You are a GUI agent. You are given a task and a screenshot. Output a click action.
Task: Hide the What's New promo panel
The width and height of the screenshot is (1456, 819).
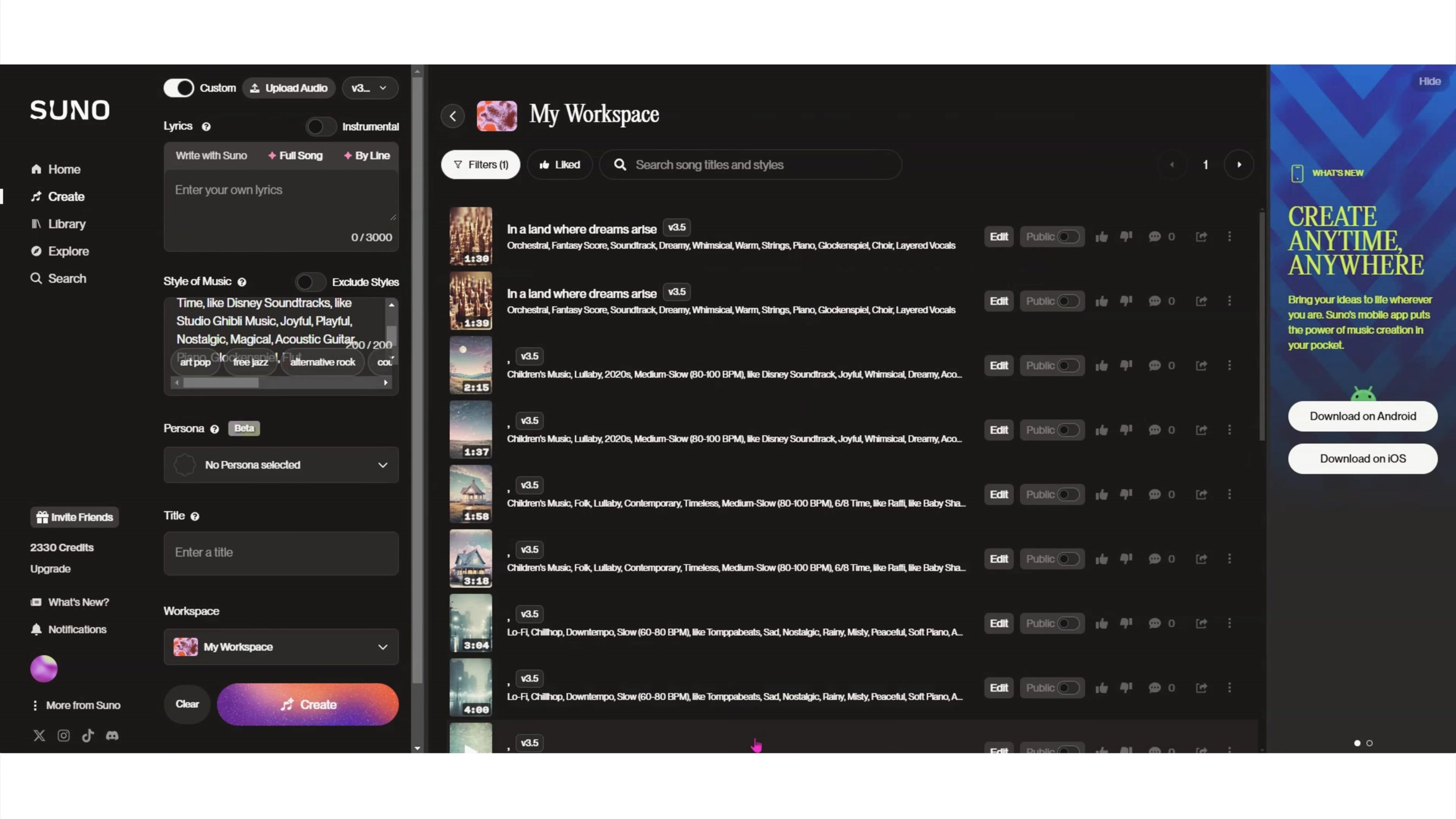(x=1429, y=81)
